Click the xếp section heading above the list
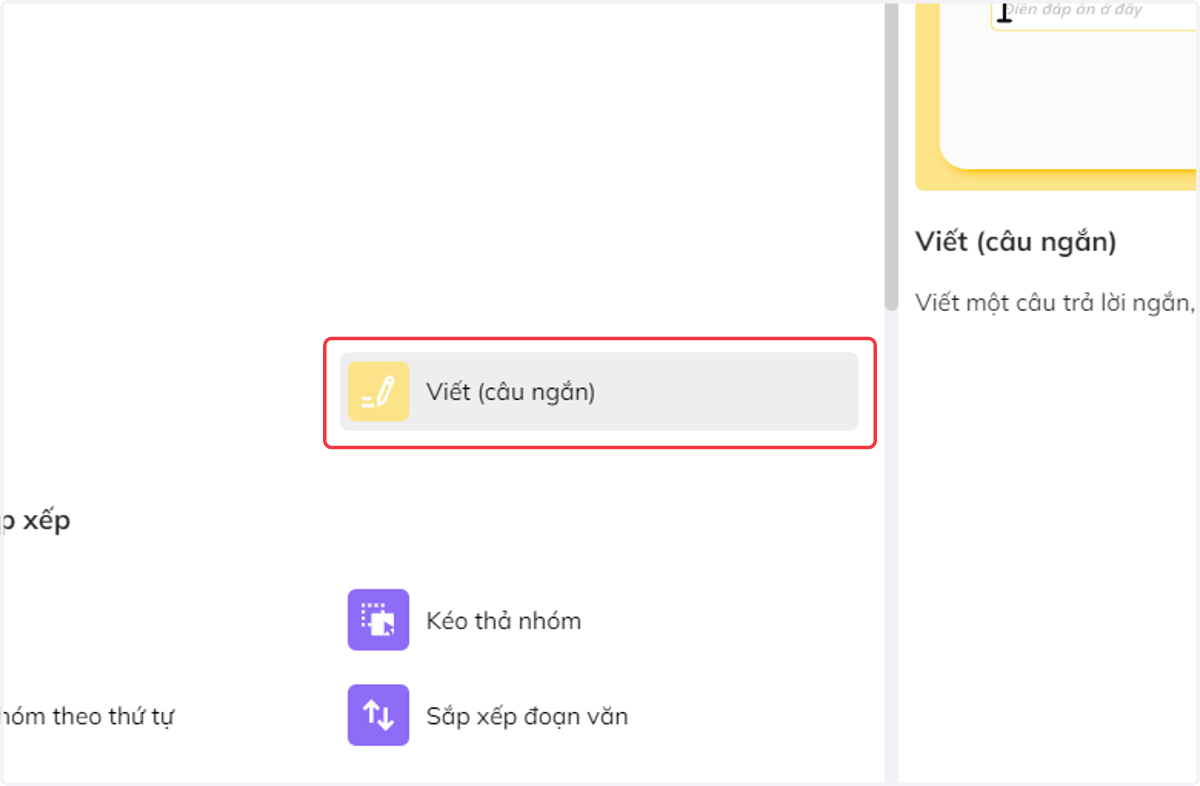 (35, 522)
